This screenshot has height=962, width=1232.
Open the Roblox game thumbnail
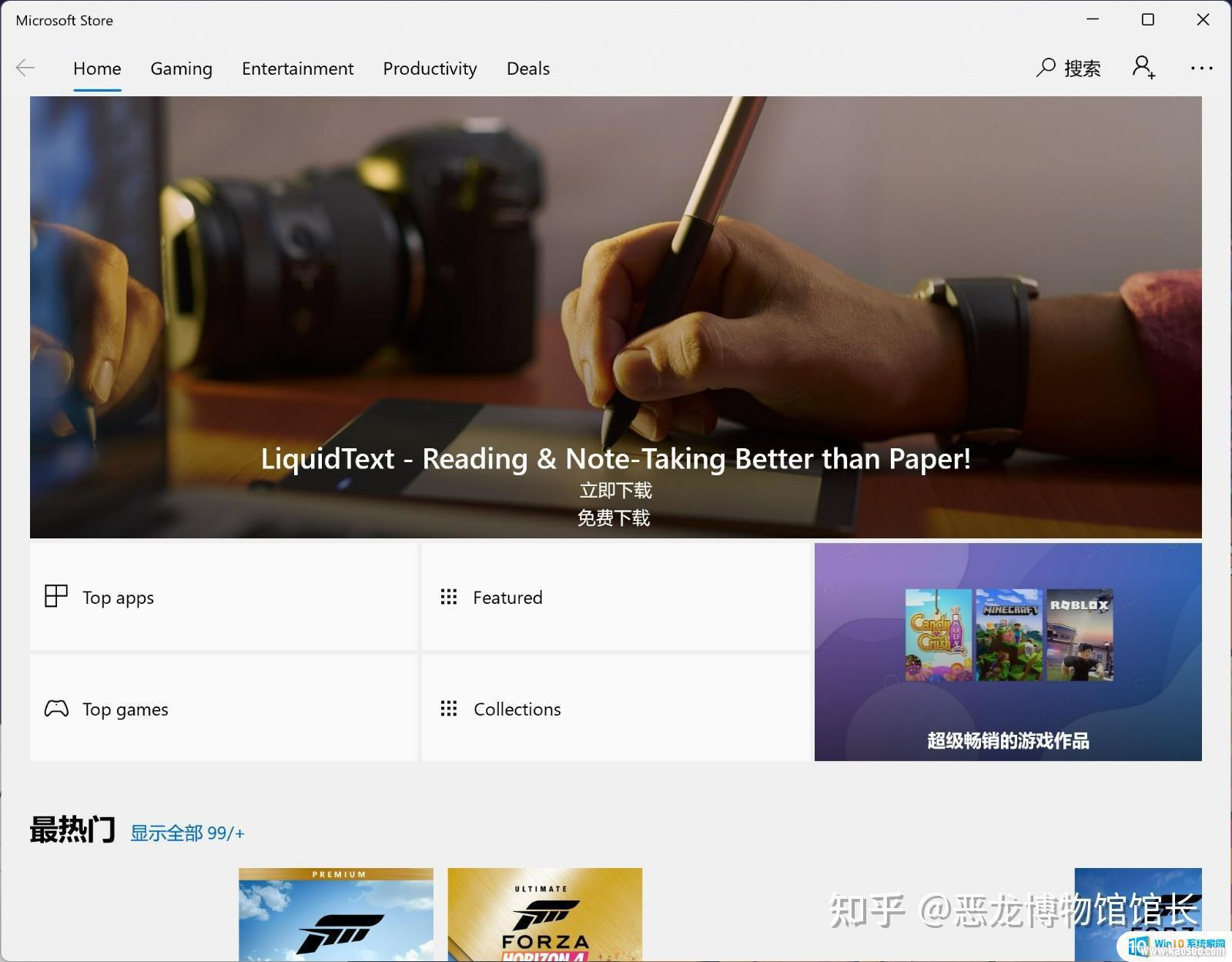click(1080, 635)
